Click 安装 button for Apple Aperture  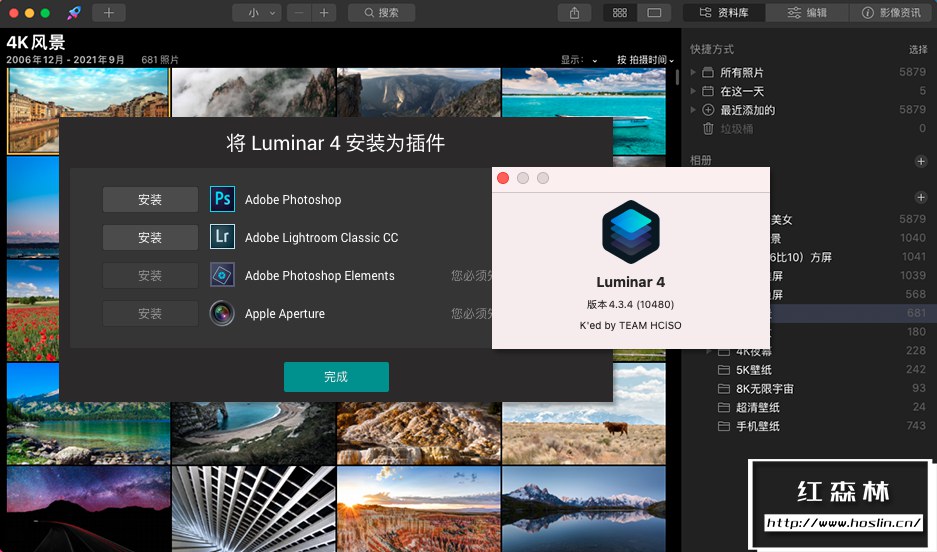pos(150,314)
